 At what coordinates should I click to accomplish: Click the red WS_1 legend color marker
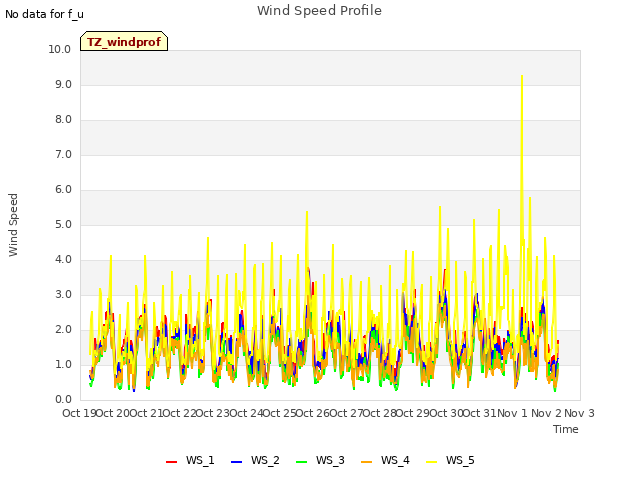(171, 462)
